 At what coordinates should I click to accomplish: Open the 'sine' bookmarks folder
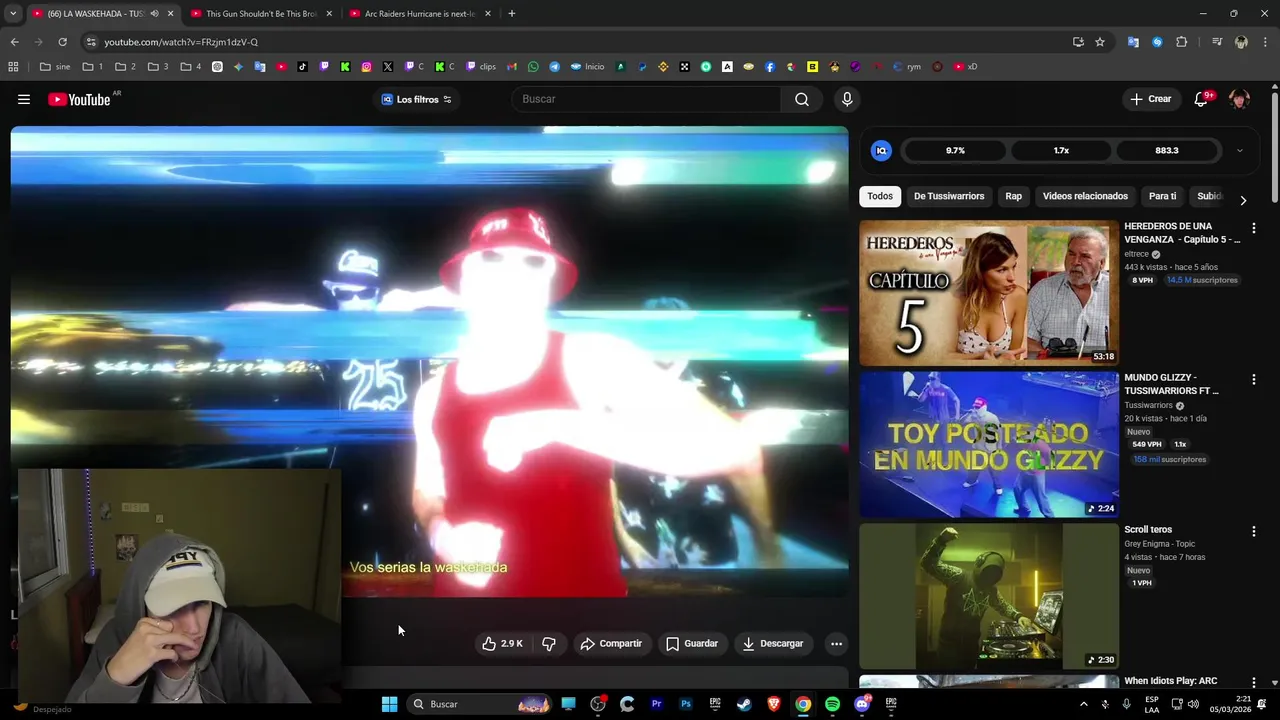point(55,67)
